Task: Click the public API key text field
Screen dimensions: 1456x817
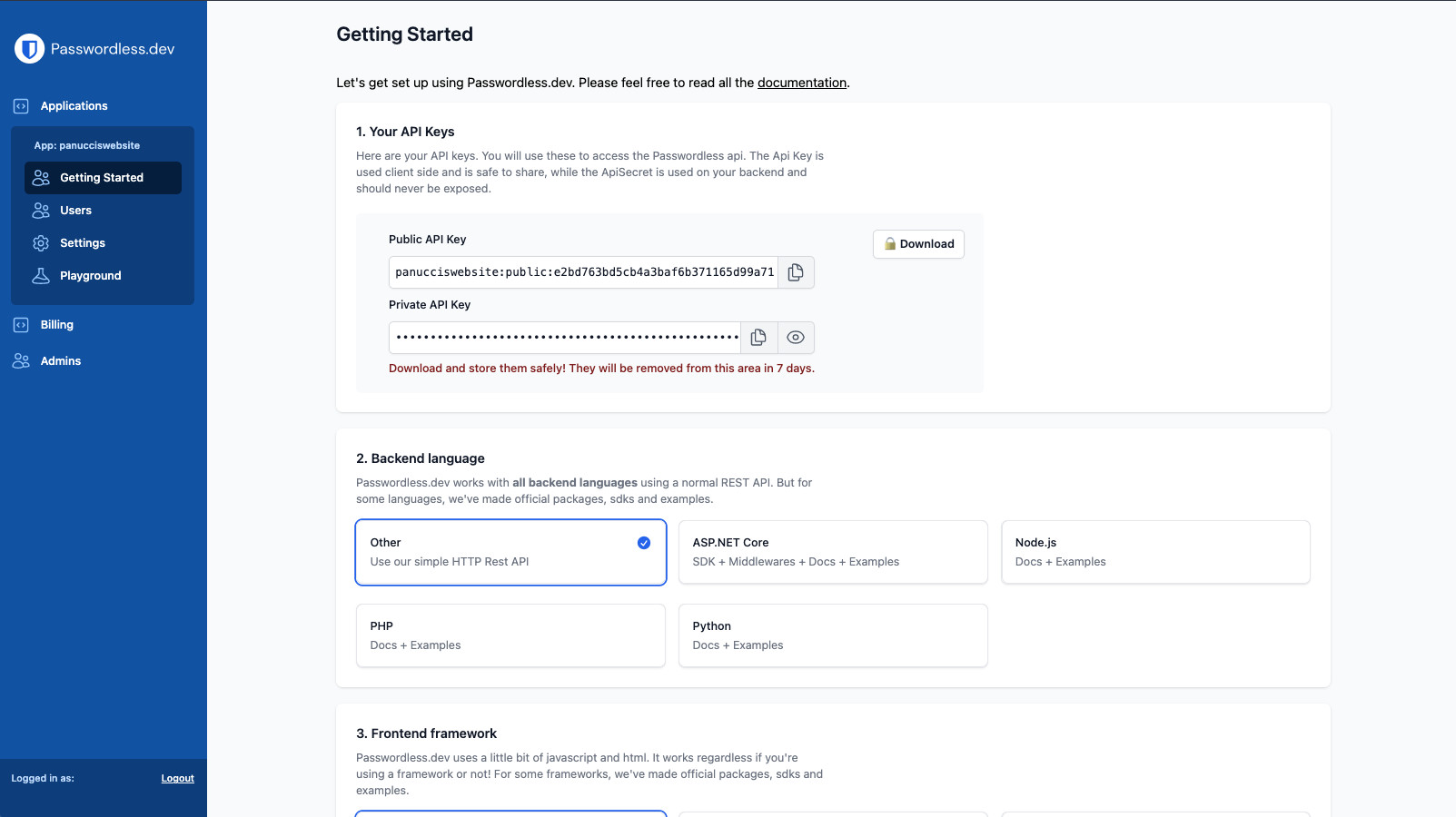Action: [x=582, y=271]
